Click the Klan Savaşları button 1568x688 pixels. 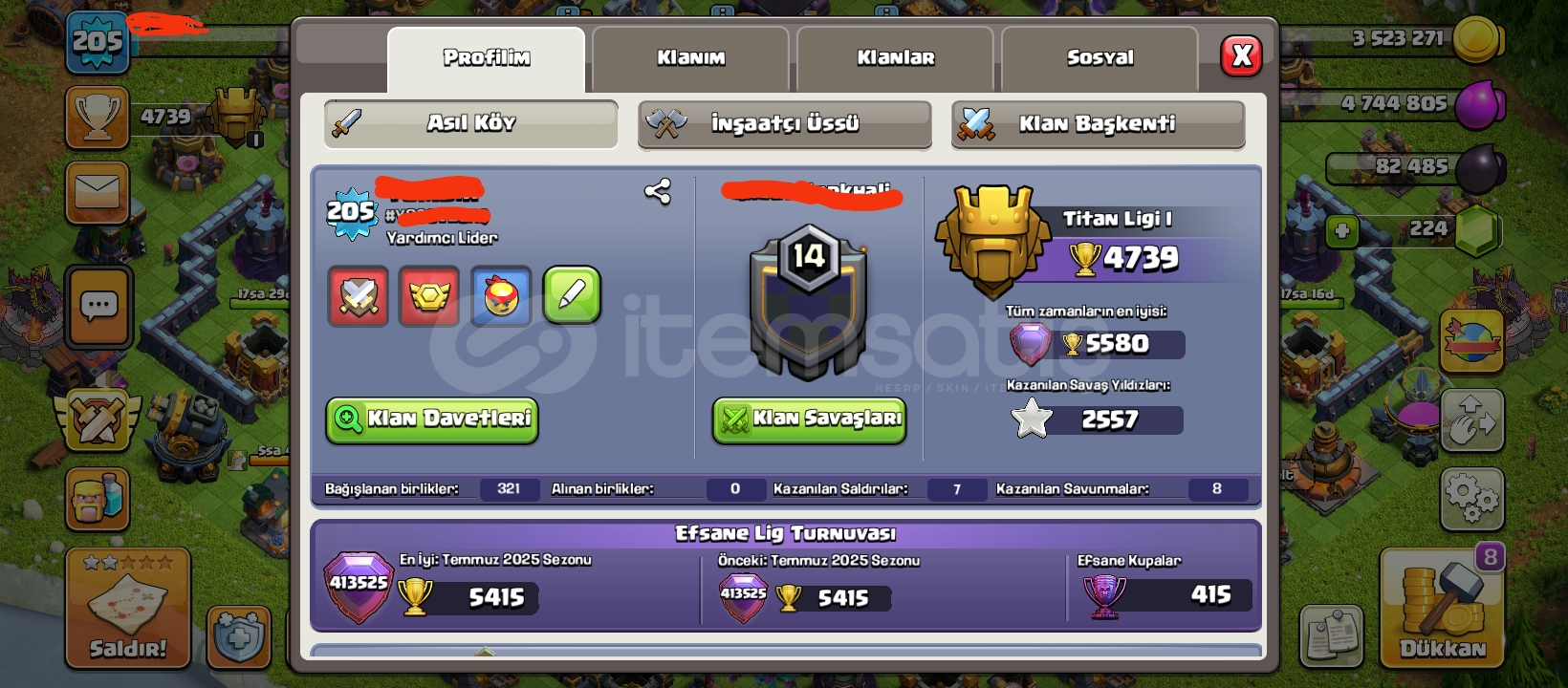[x=809, y=419]
